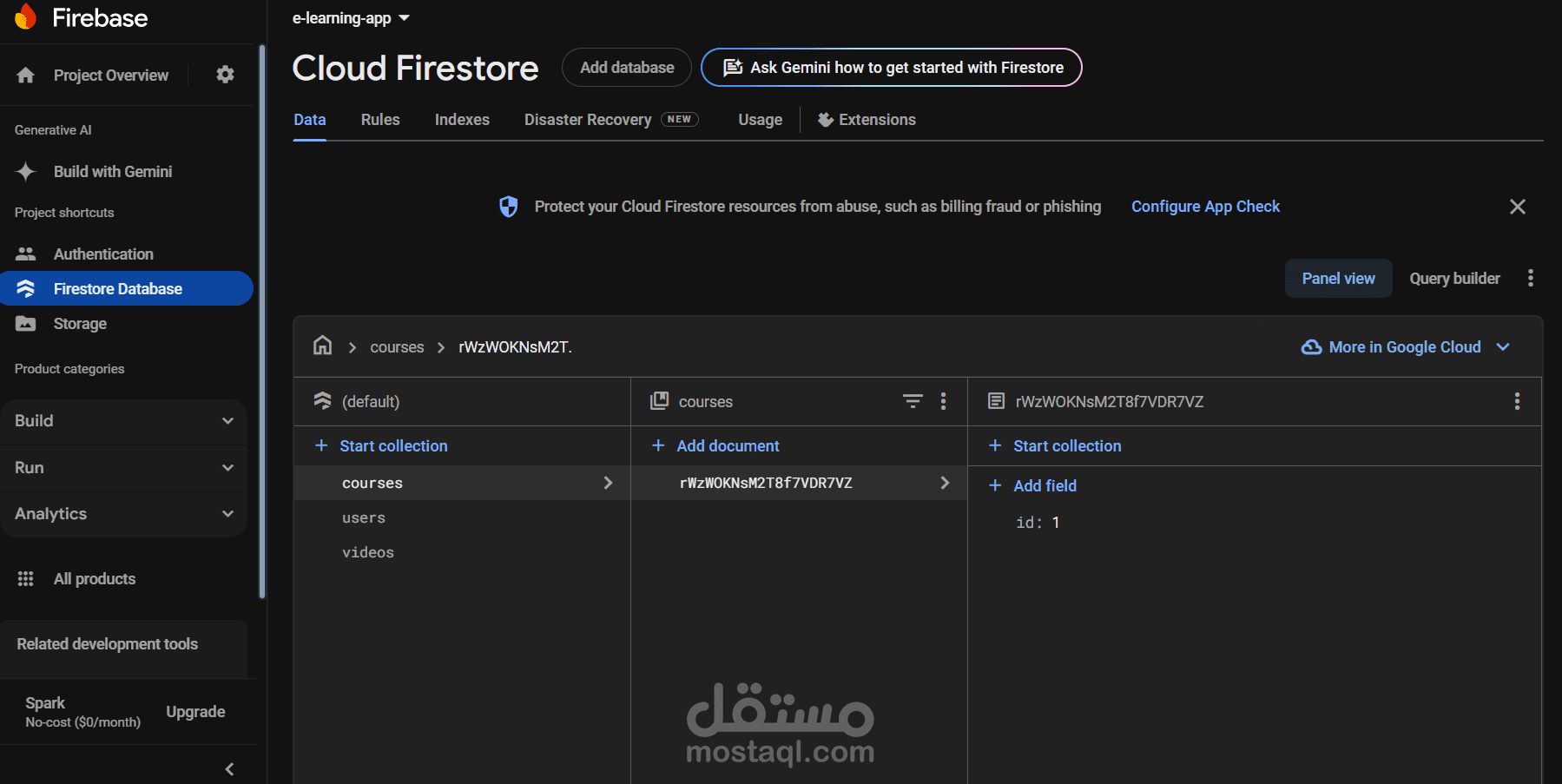Open the Disaster Recovery tab

pos(611,120)
